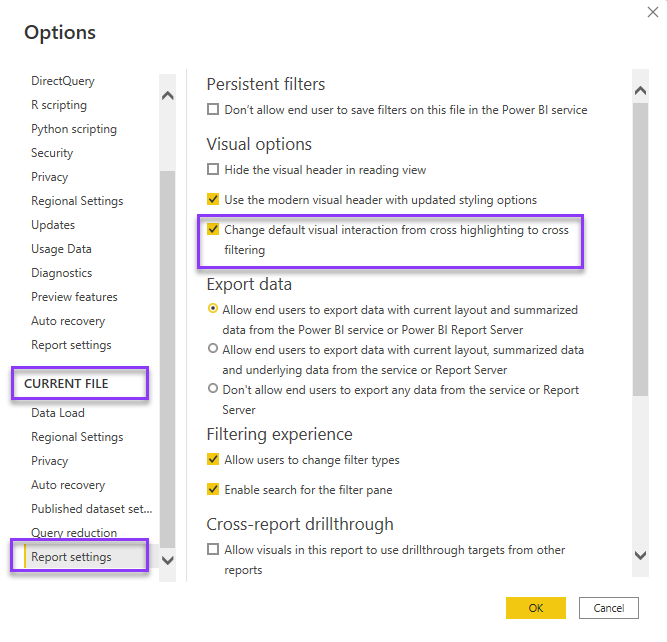Click sidebar scroll down arrow
This screenshot has height=642, width=667.
point(168,560)
